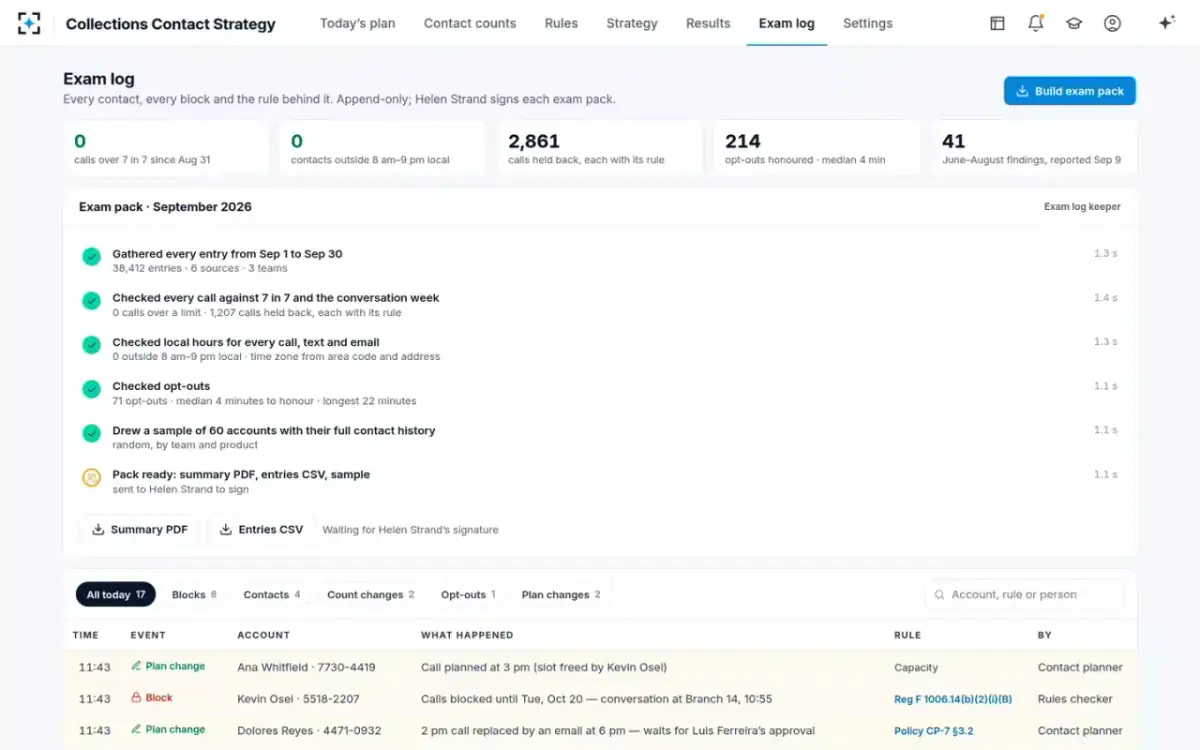1200x750 pixels.
Task: Filter log by Plan changes
Action: [561, 595]
